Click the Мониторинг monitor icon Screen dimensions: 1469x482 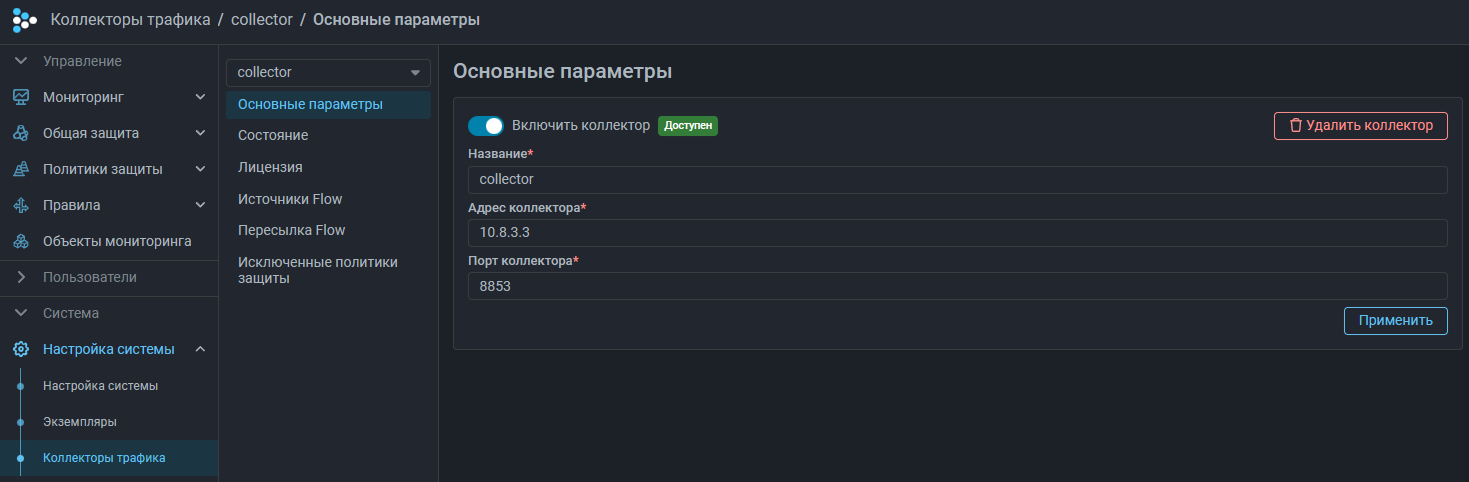[x=20, y=97]
